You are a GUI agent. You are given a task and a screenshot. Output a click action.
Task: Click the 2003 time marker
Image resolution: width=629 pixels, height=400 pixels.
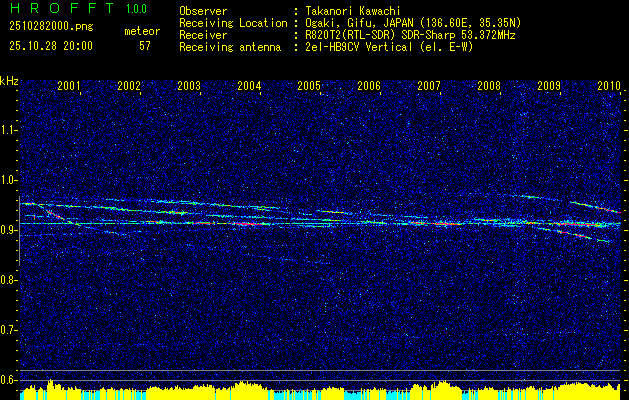[189, 85]
